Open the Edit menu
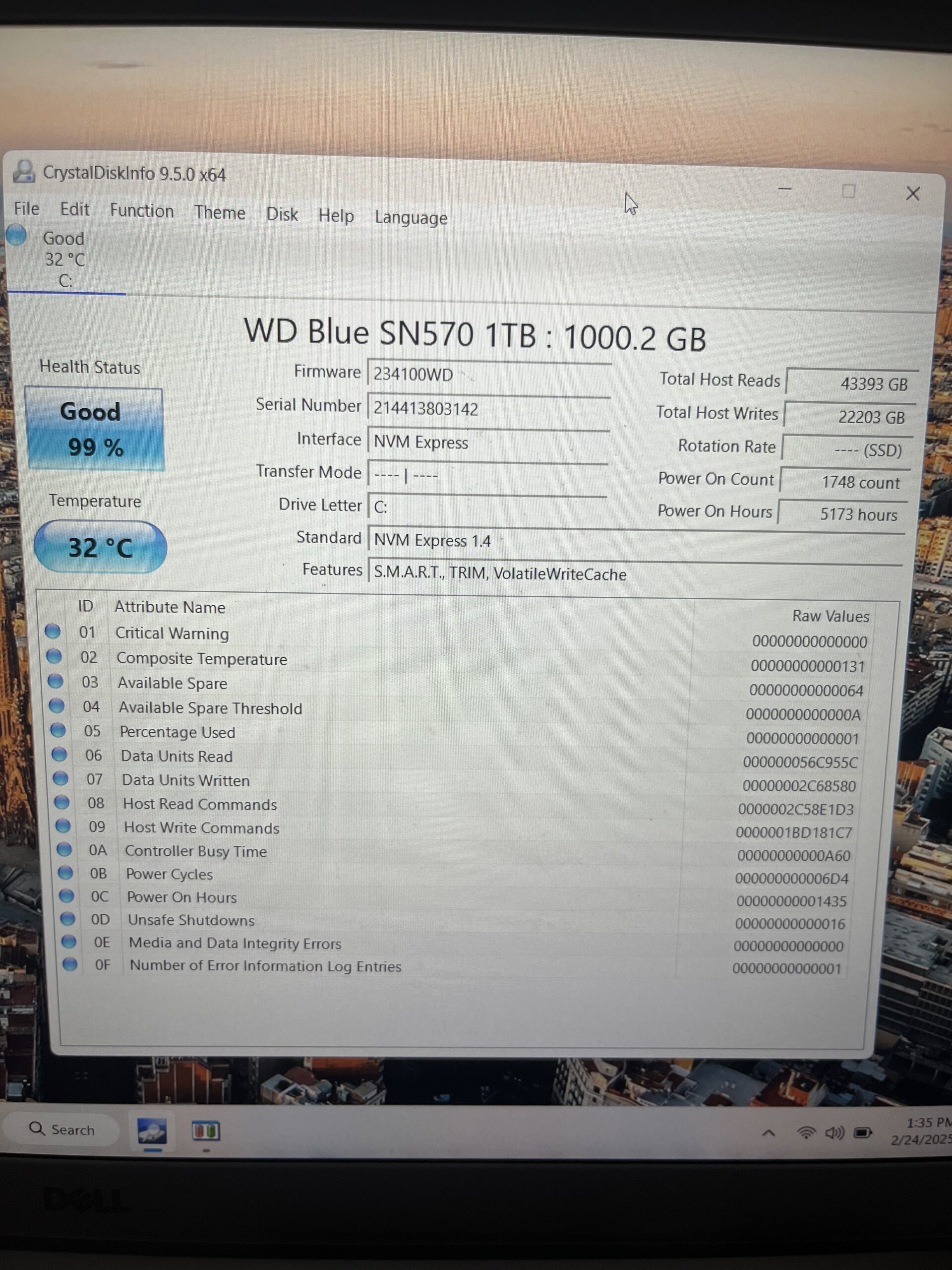Image resolution: width=952 pixels, height=1270 pixels. tap(74, 209)
